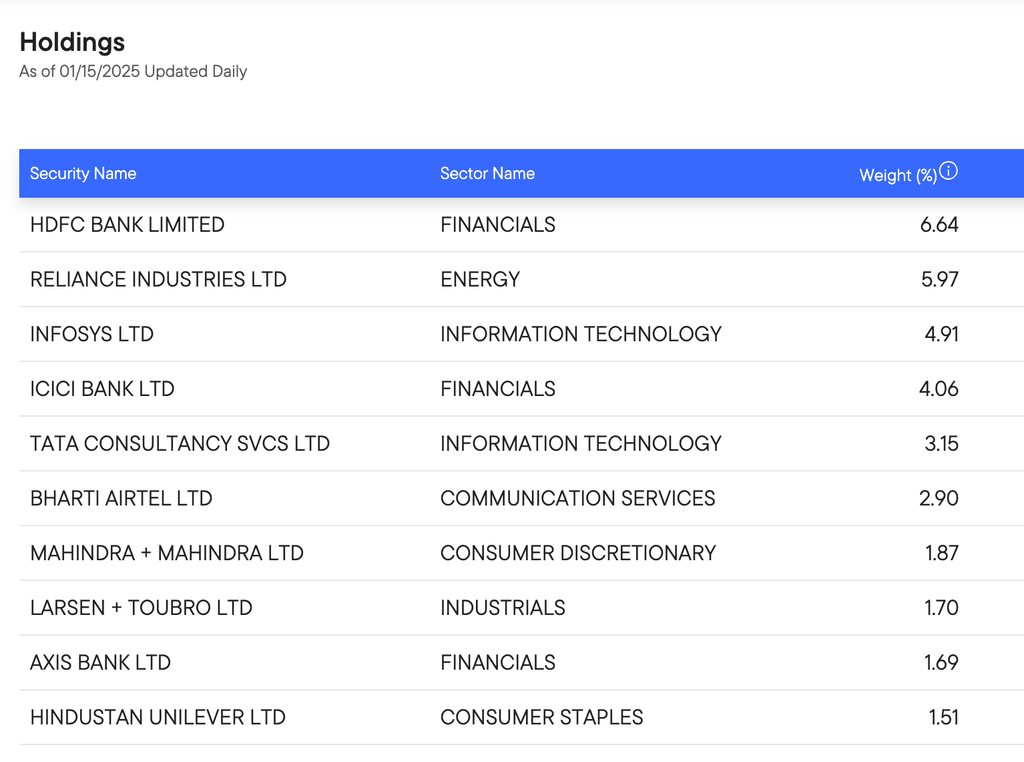Choose the ICICI BANK LTD entry
This screenshot has width=1024, height=762.
tap(102, 389)
